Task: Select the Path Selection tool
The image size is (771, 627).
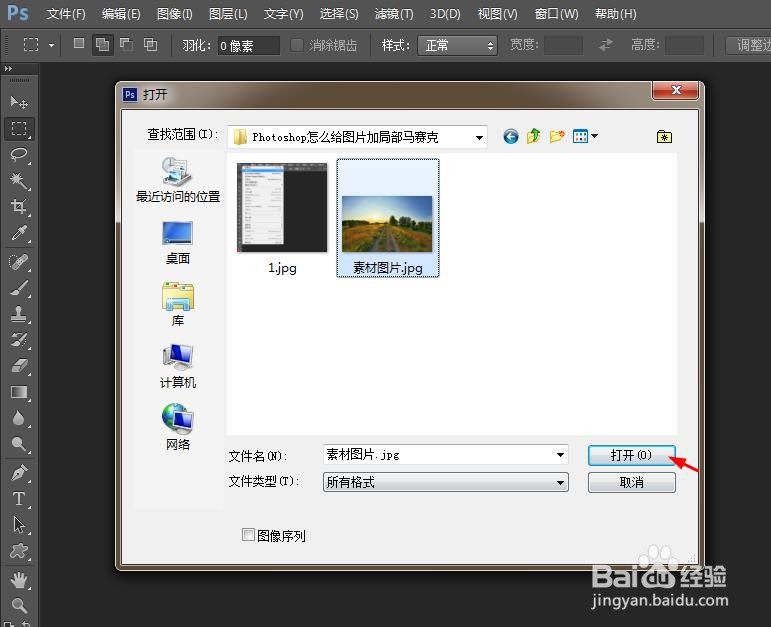Action: (x=19, y=525)
